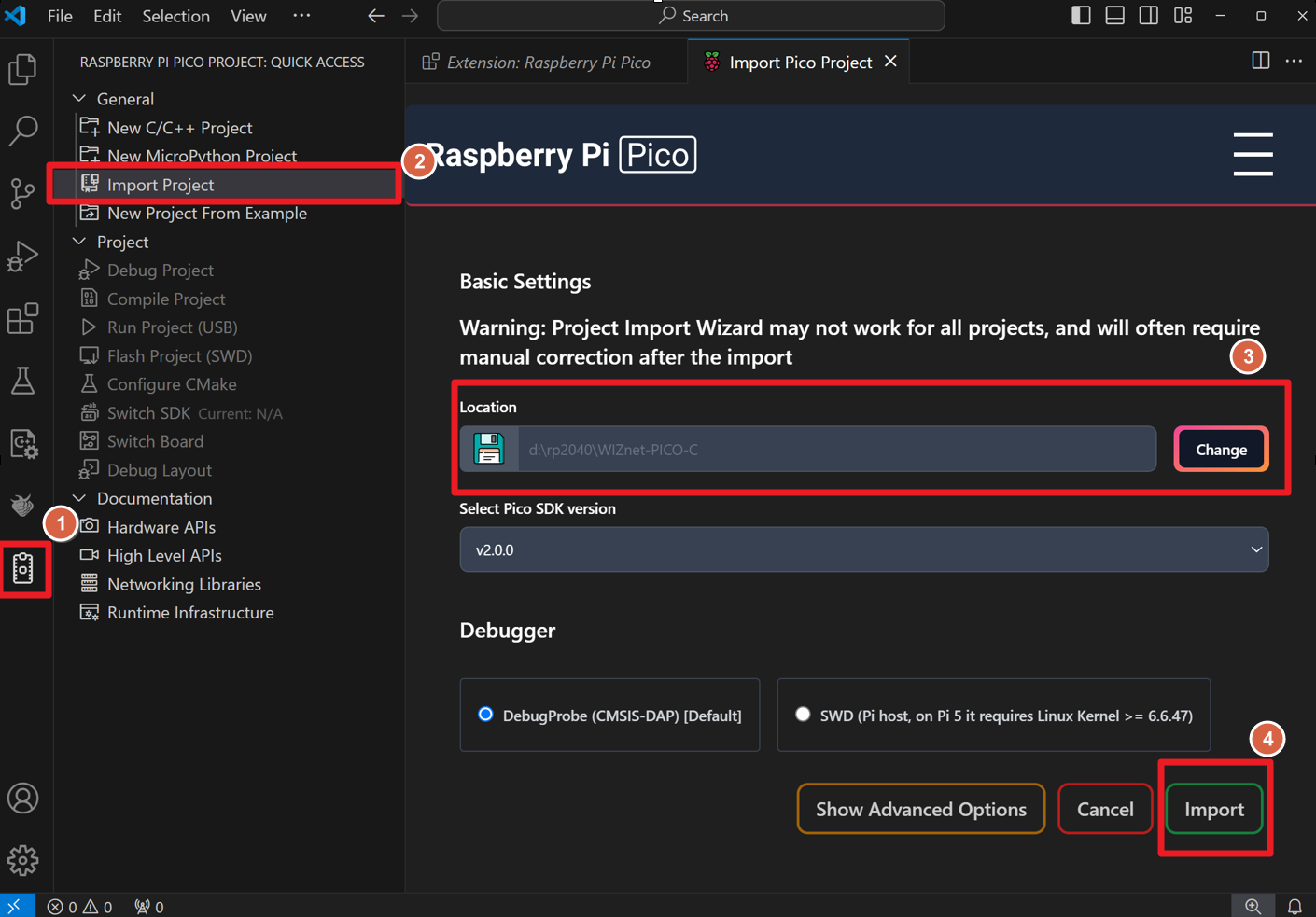Click the Location path input field
This screenshot has height=917, width=1316.
837,449
